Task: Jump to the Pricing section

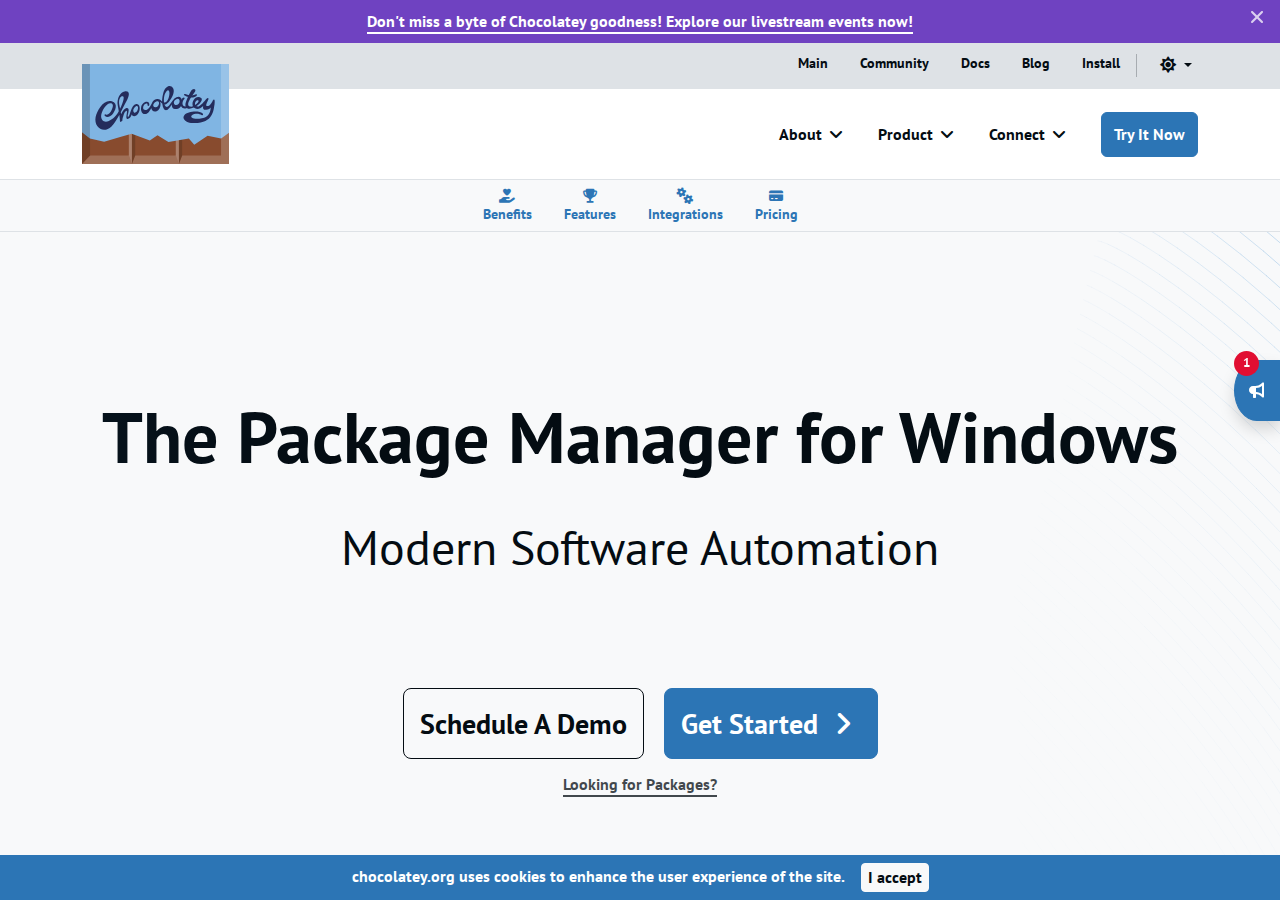Action: [x=776, y=205]
